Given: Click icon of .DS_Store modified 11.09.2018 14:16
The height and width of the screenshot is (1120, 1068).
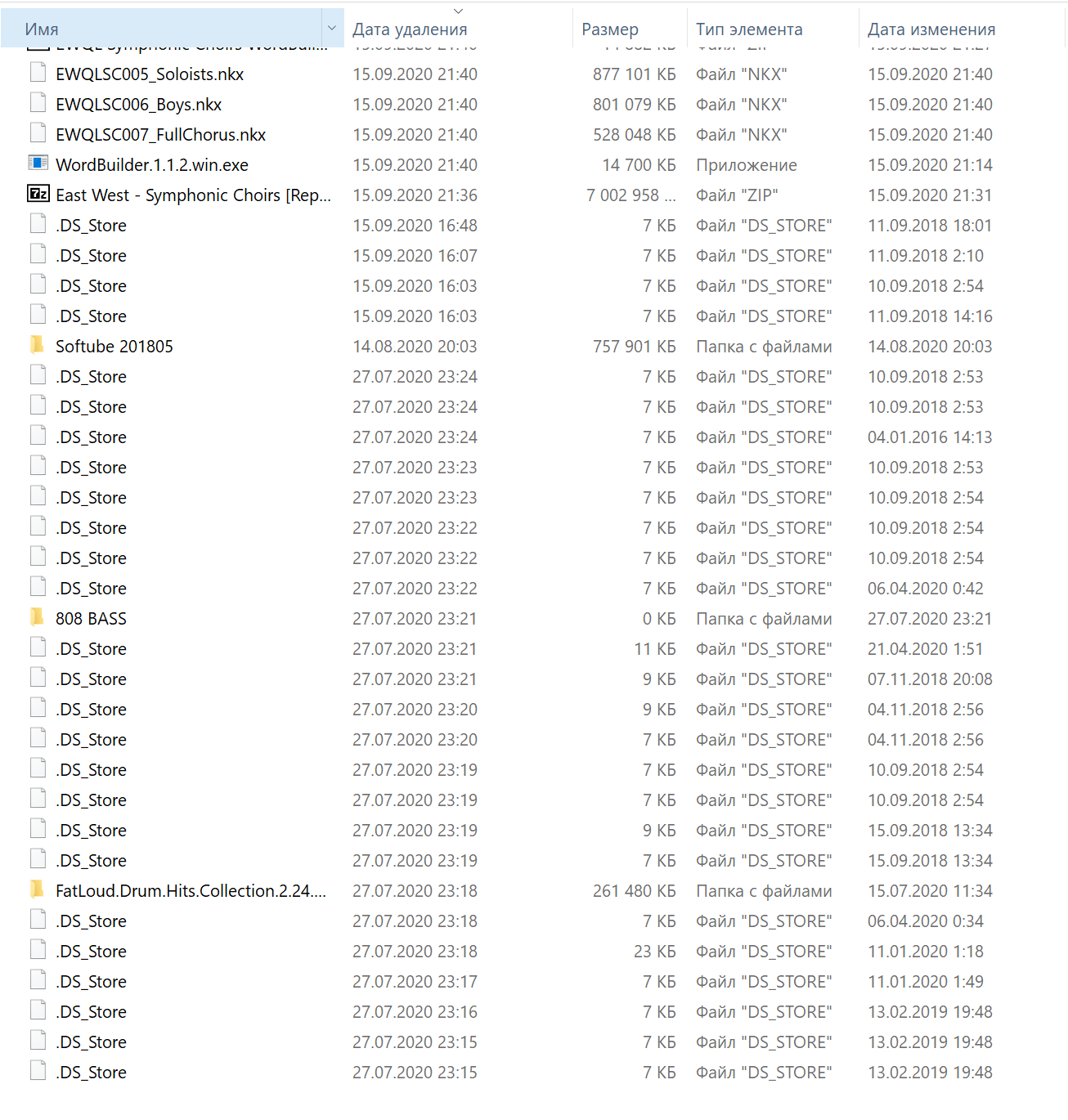Looking at the screenshot, I should [38, 316].
